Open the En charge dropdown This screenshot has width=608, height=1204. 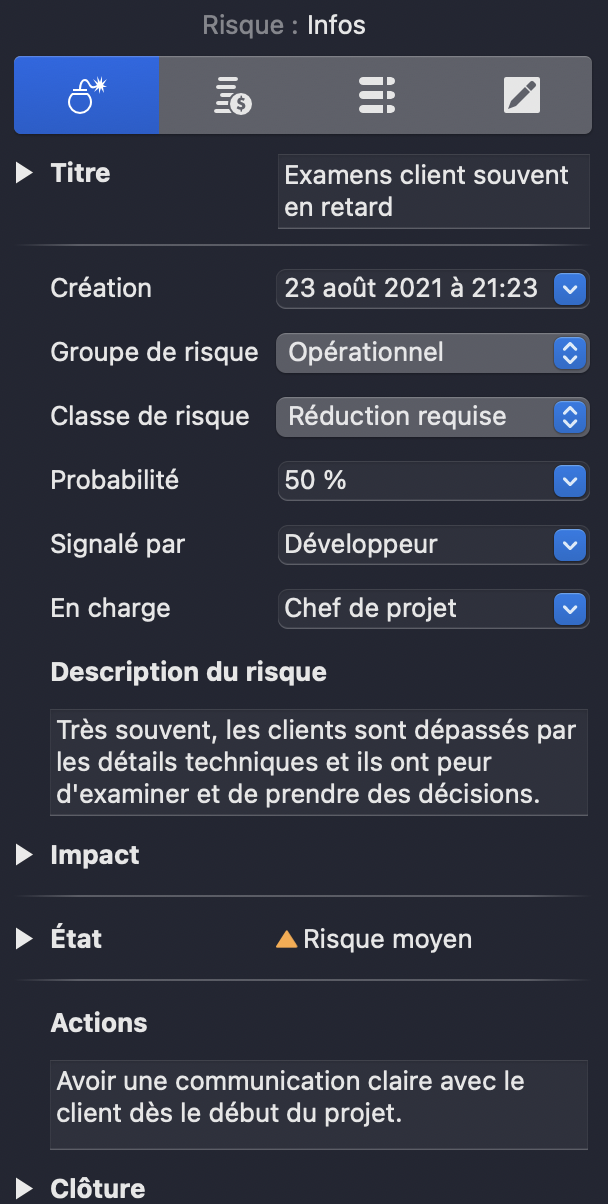pyautogui.click(x=569, y=609)
